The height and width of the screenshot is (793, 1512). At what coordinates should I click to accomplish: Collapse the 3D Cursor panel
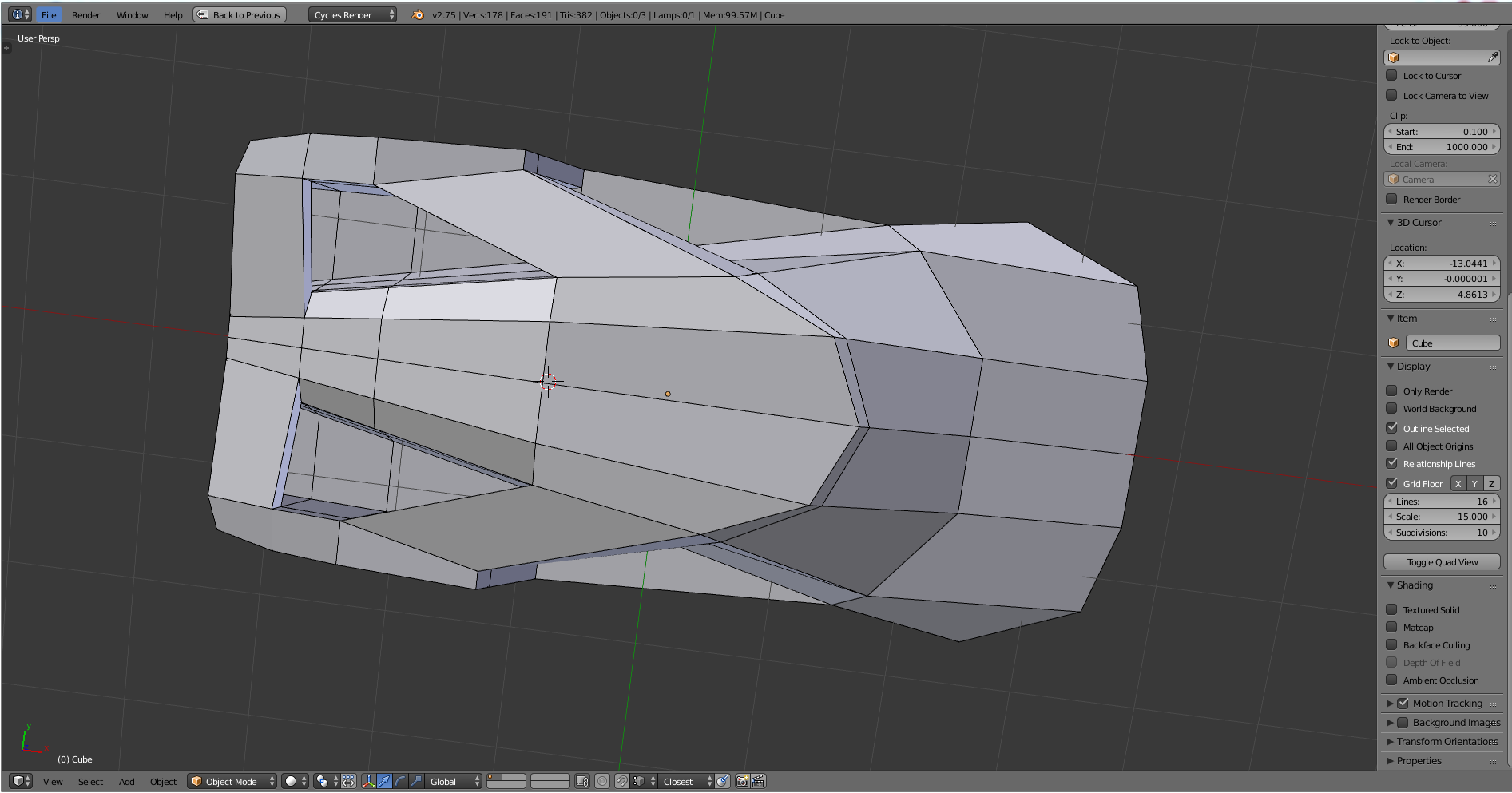pyautogui.click(x=1391, y=223)
